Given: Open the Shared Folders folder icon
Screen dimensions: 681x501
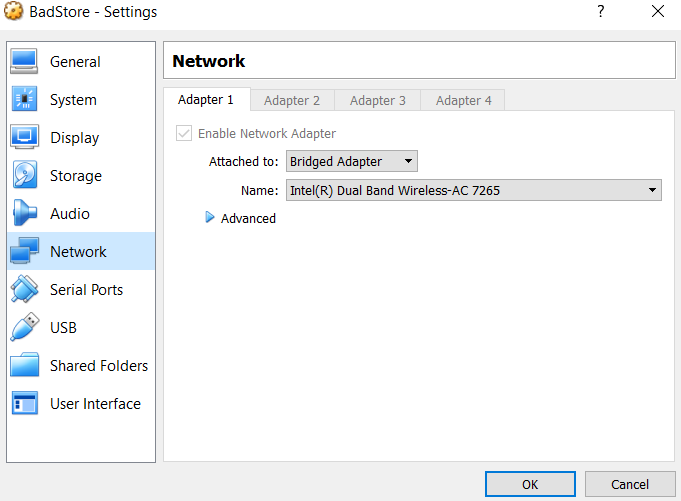Looking at the screenshot, I should pyautogui.click(x=25, y=366).
